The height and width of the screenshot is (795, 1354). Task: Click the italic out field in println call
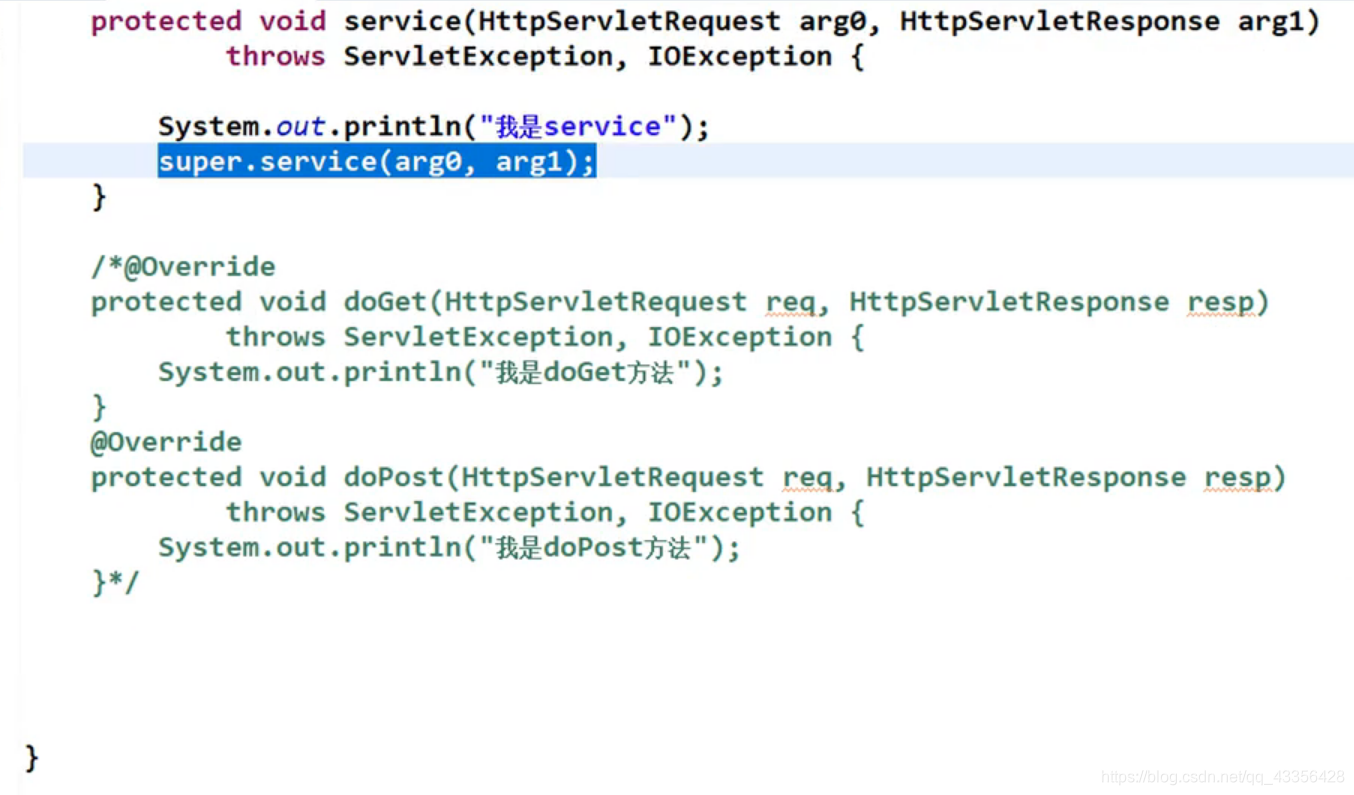(x=301, y=126)
